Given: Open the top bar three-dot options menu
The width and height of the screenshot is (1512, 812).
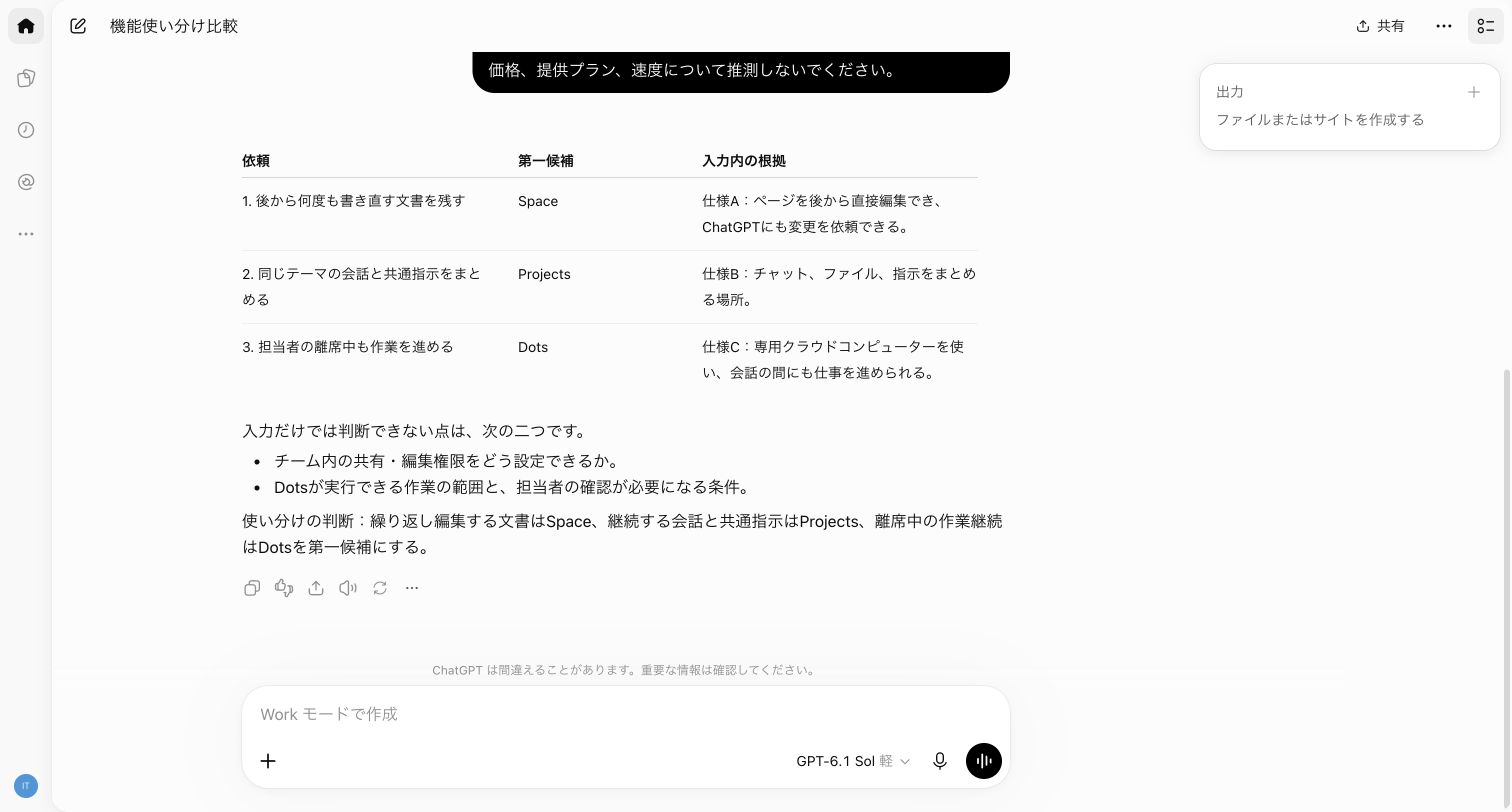Looking at the screenshot, I should click(x=1444, y=26).
